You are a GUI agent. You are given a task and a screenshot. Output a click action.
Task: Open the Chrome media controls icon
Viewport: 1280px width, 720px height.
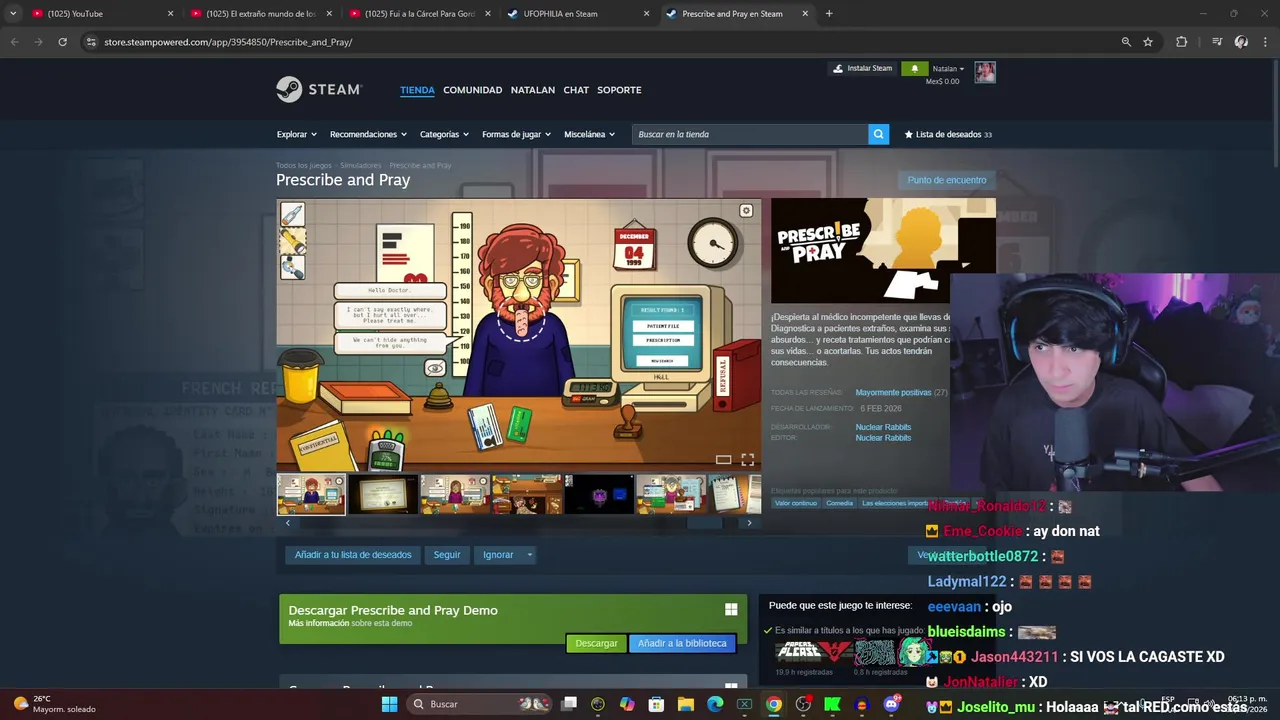coord(1217,42)
